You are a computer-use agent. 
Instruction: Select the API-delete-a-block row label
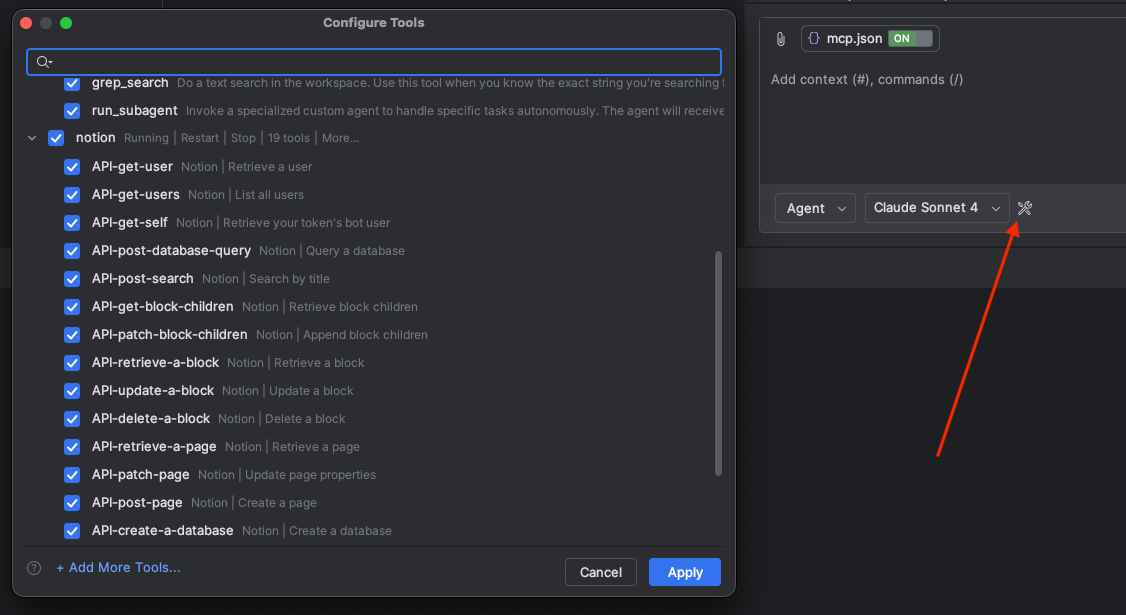tap(151, 419)
